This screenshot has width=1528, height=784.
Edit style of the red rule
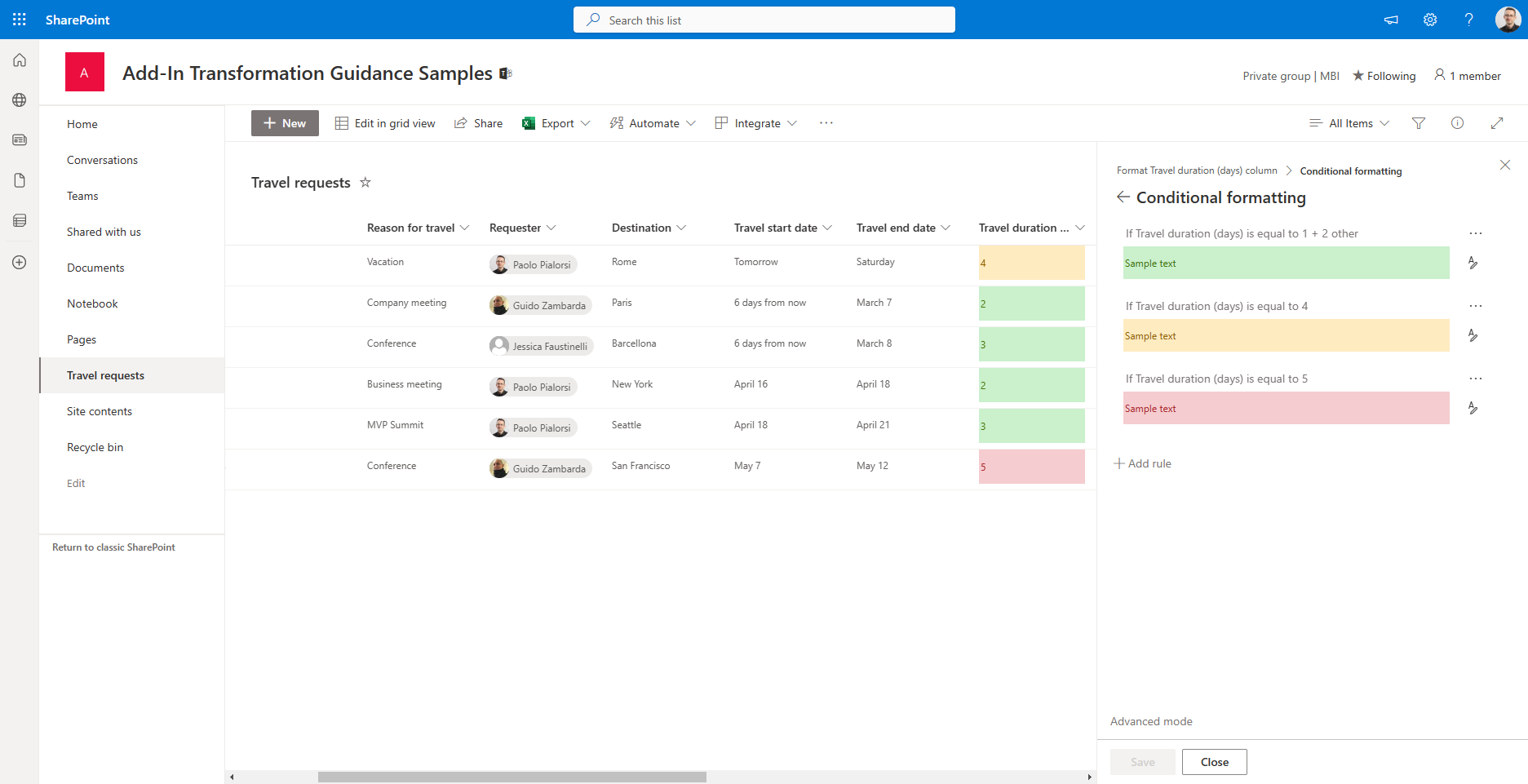click(x=1473, y=408)
